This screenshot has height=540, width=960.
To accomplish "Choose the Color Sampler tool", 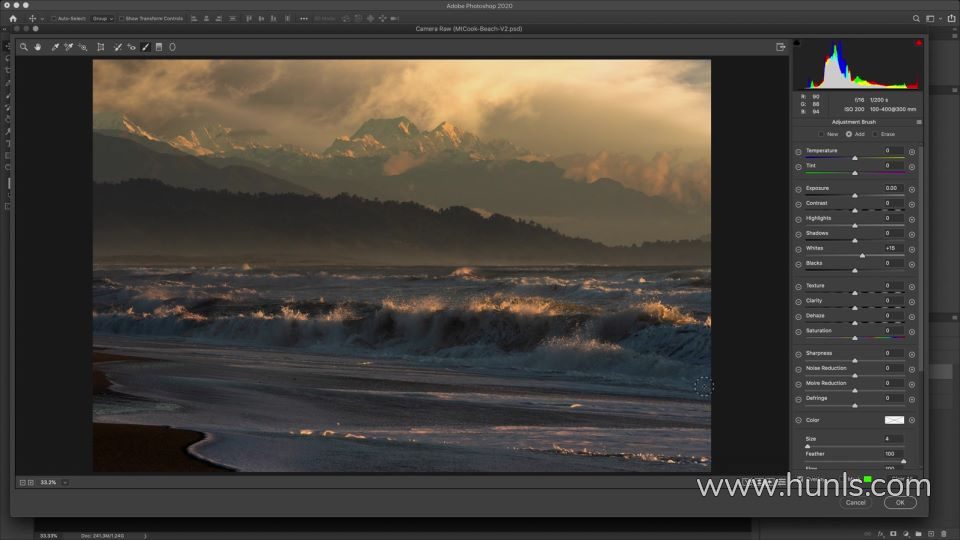I will tap(69, 47).
